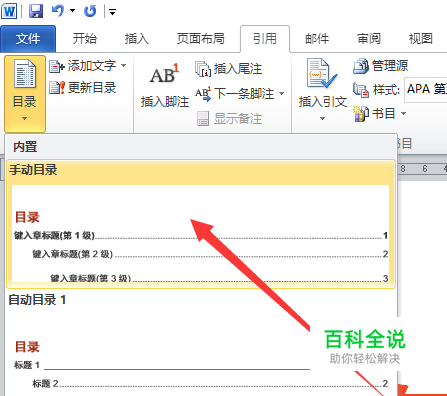Click '标题 2' line in 自动目录 preview

tap(210, 384)
